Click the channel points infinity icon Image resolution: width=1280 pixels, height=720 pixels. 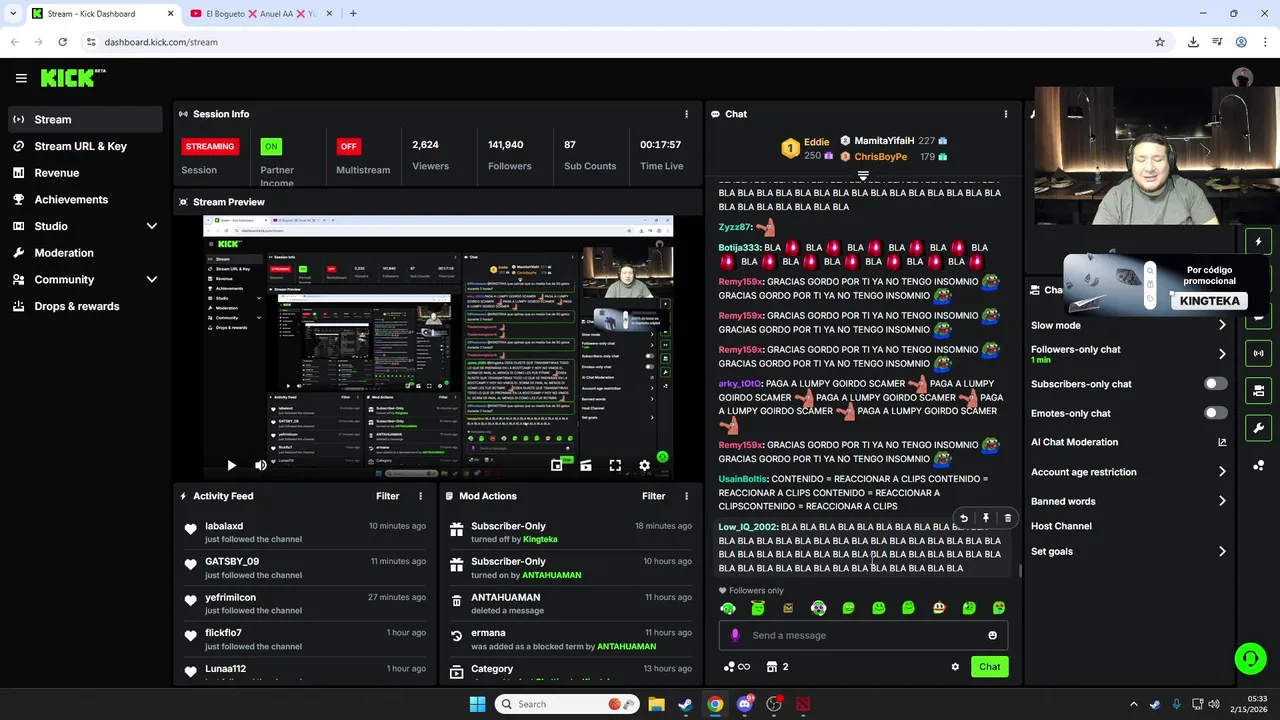[x=736, y=667]
